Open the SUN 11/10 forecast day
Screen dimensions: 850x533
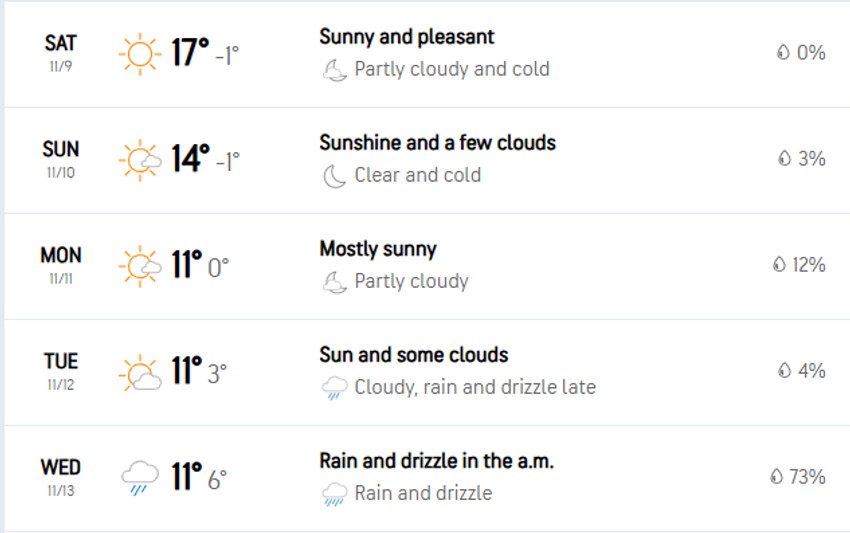[x=61, y=158]
